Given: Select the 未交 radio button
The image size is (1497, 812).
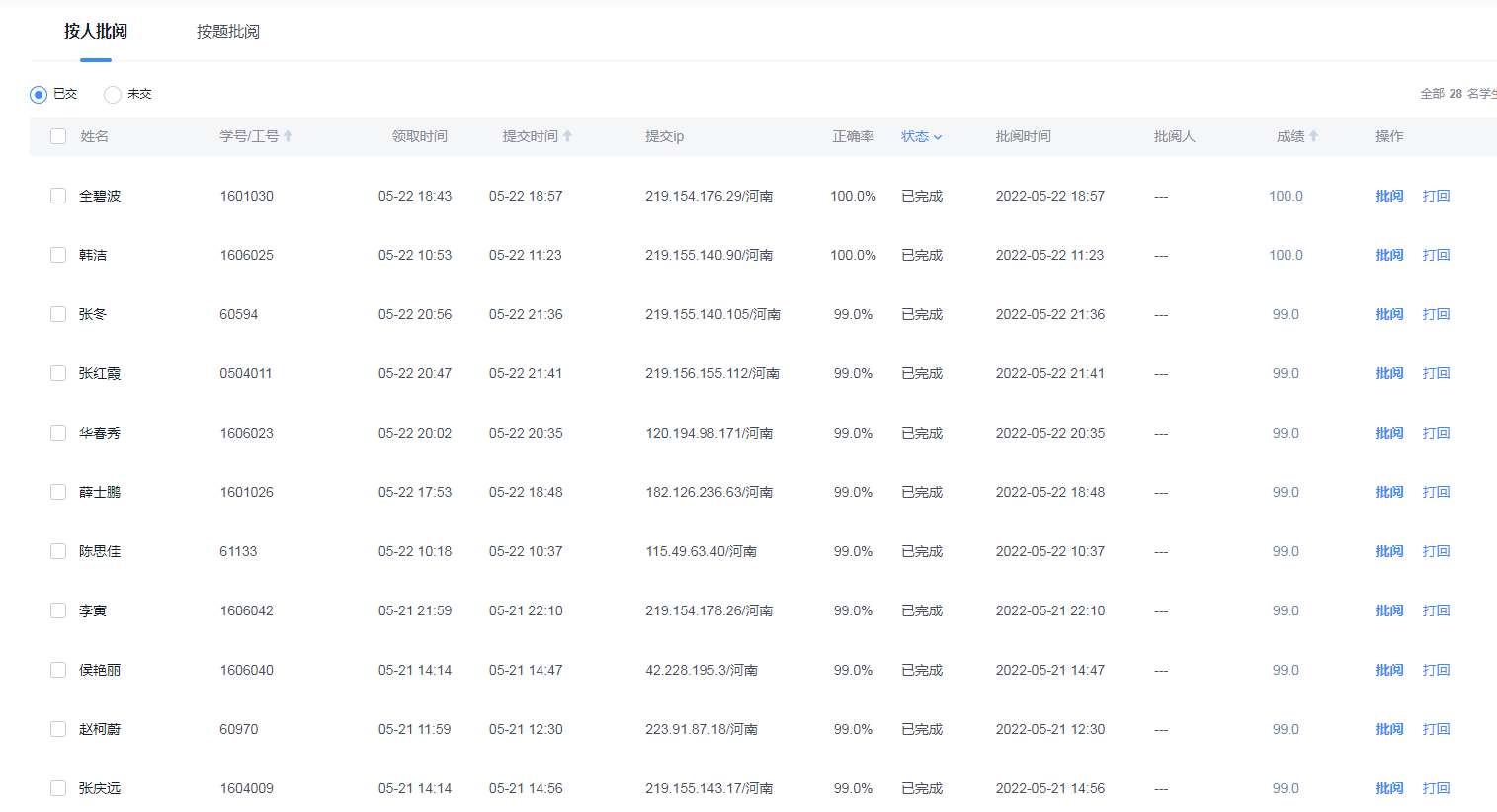Looking at the screenshot, I should coord(113,95).
